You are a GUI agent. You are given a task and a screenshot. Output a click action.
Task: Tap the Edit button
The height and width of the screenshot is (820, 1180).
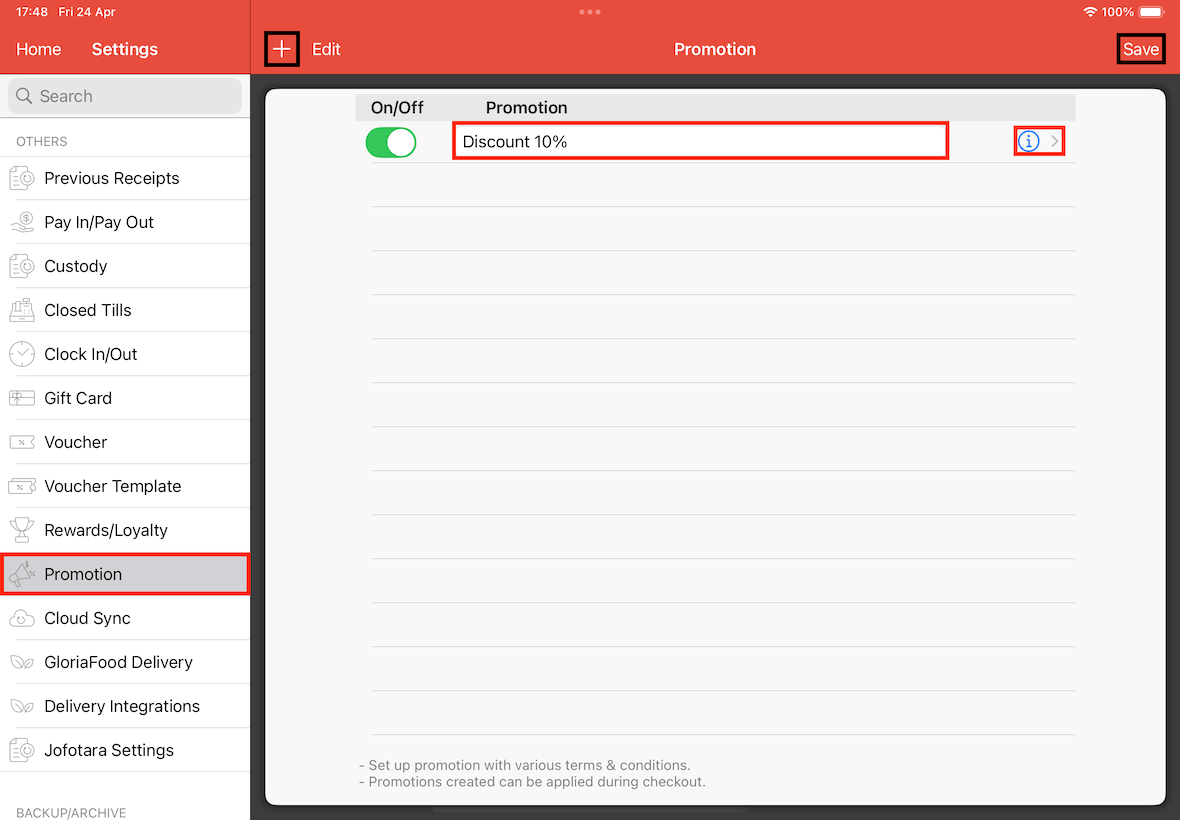327,49
